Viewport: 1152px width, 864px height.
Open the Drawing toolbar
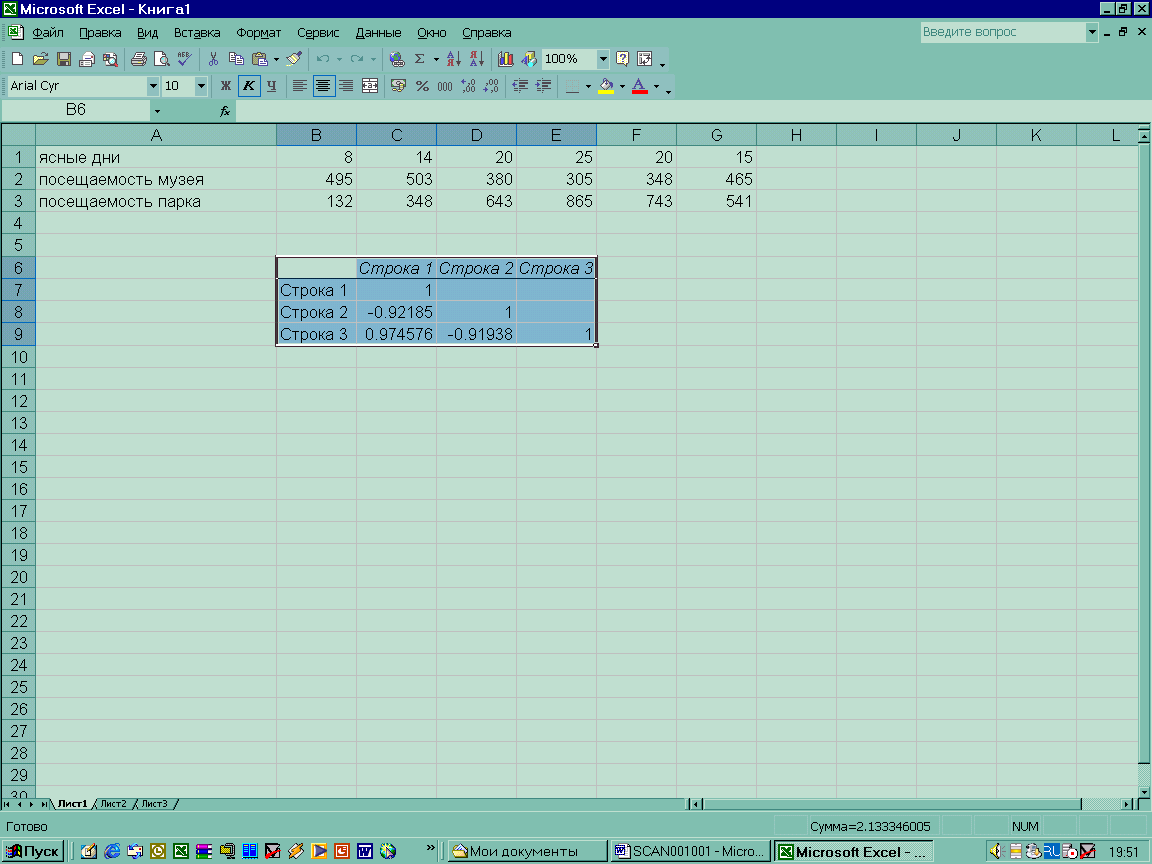[529, 59]
